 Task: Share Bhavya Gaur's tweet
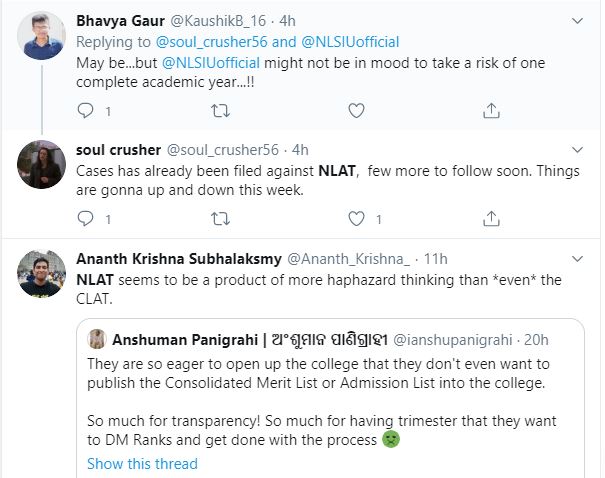coord(493,110)
